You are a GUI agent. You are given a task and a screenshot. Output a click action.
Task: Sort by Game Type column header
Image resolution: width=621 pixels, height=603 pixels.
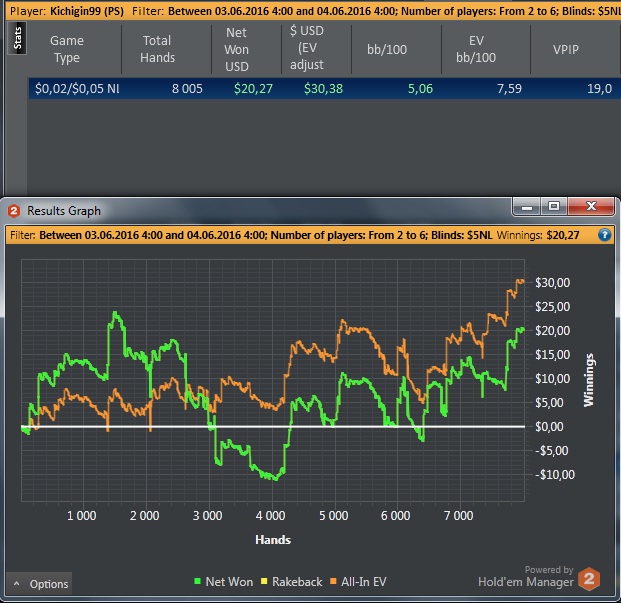pyautogui.click(x=67, y=49)
